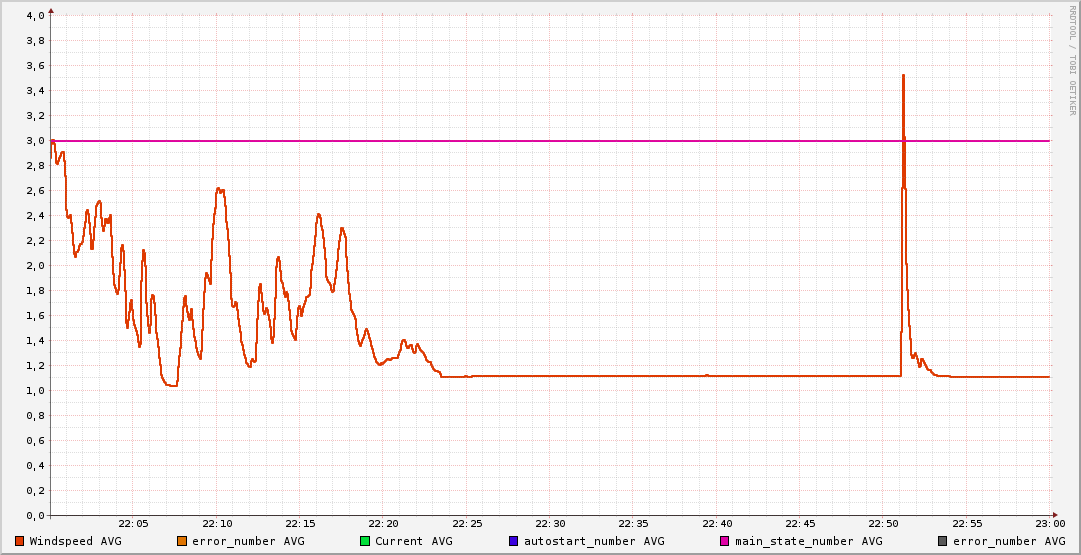Select the Windspeed AVG legend label
Image resolution: width=1081 pixels, height=555 pixels.
click(x=74, y=541)
